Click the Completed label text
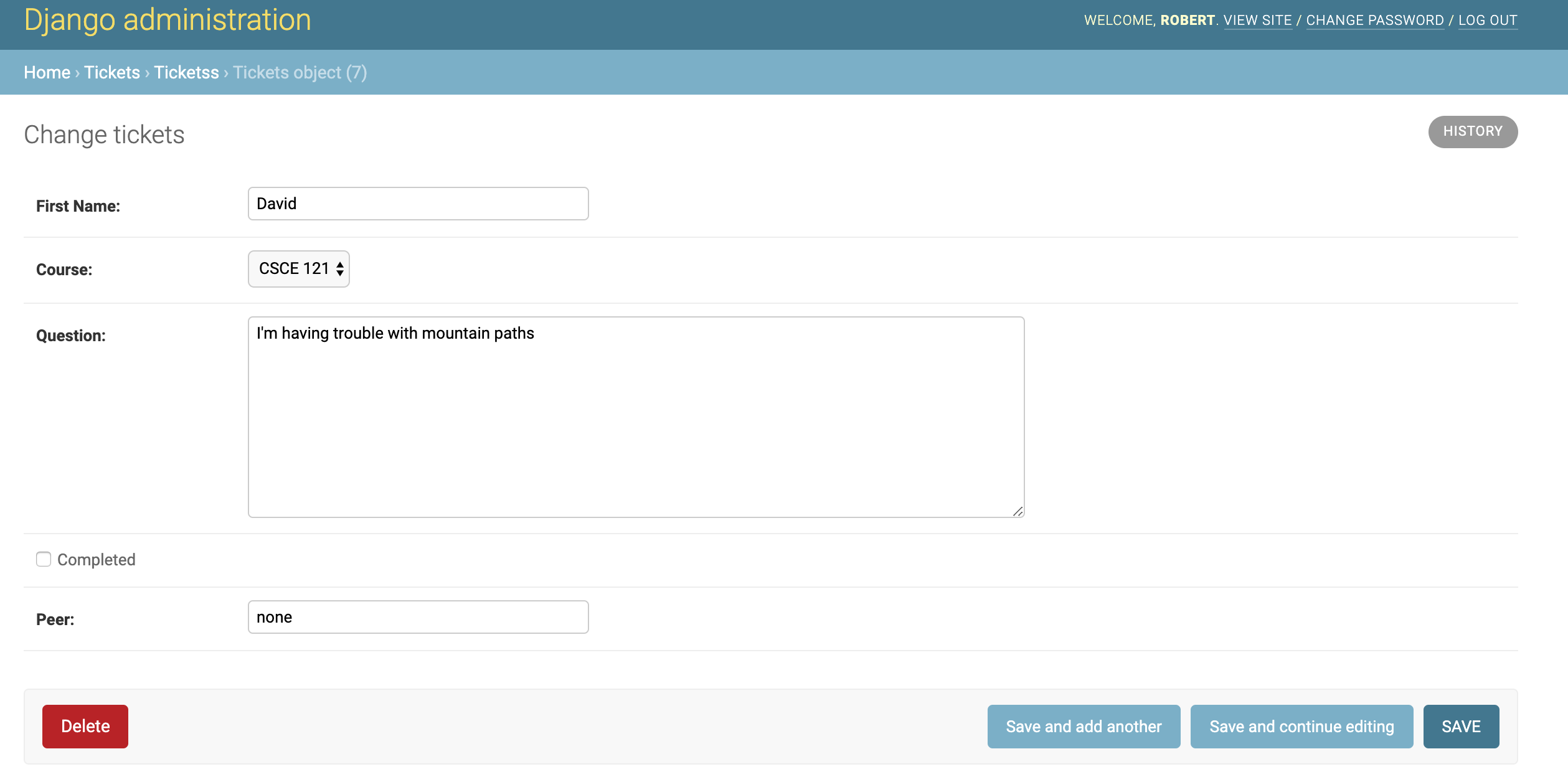Viewport: 1568px width, 782px height. (x=97, y=560)
